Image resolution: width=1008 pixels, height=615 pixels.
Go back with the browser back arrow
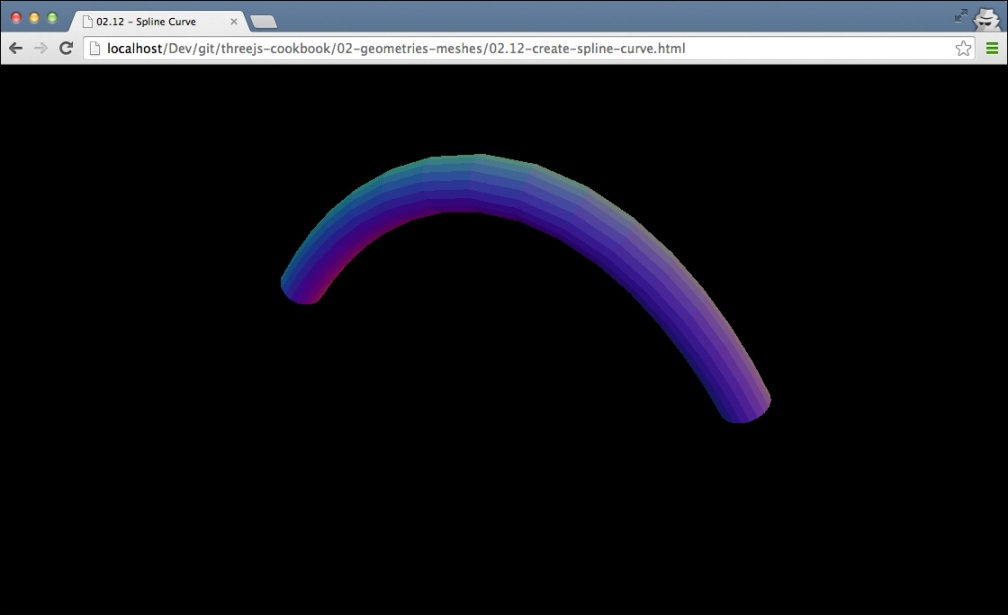point(15,48)
